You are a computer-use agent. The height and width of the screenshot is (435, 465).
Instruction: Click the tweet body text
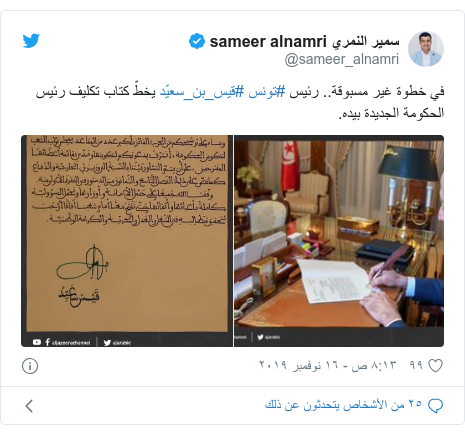click(240, 102)
